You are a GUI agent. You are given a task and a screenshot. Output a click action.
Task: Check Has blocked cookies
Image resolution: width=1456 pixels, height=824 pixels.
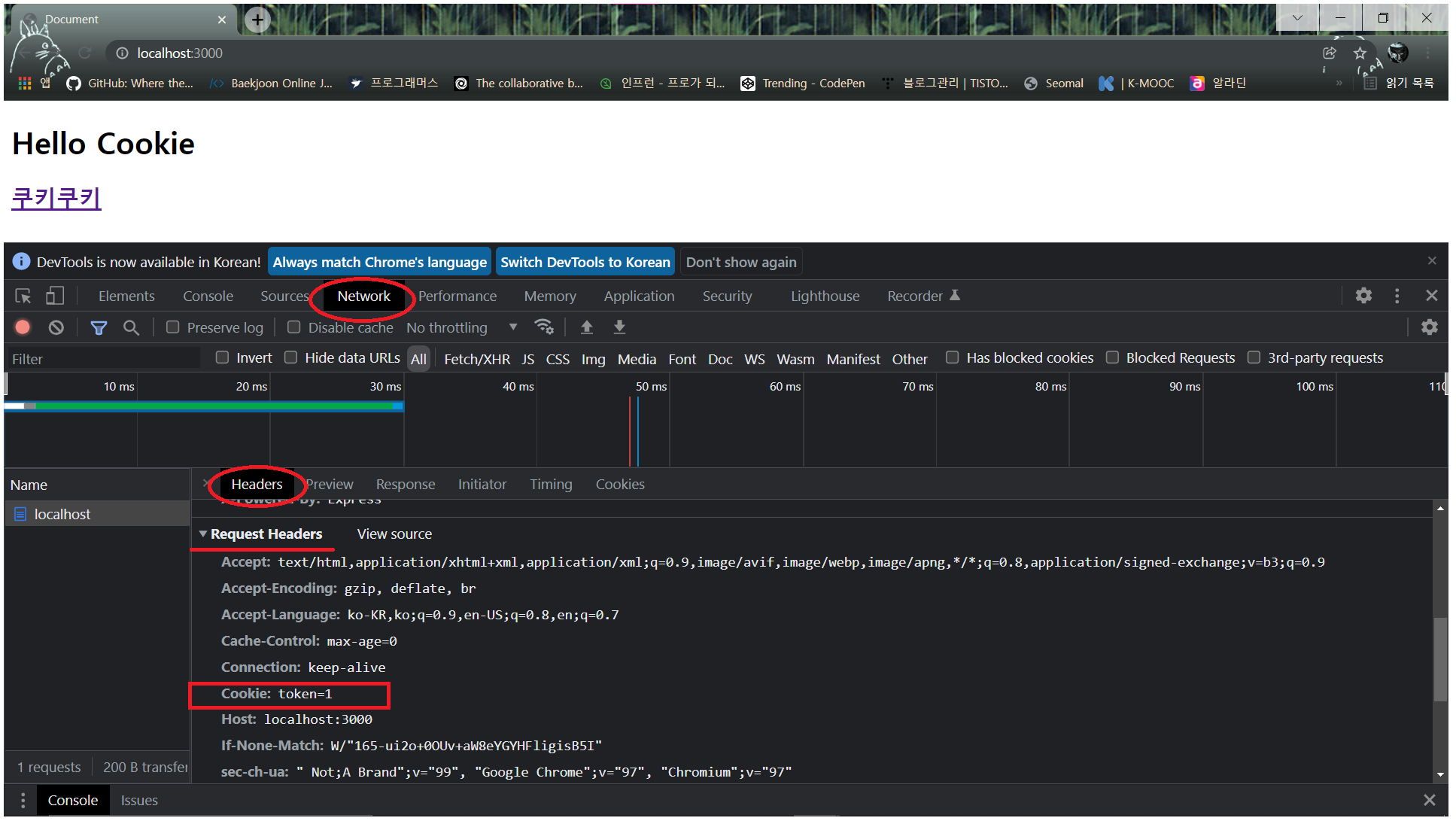tap(952, 357)
